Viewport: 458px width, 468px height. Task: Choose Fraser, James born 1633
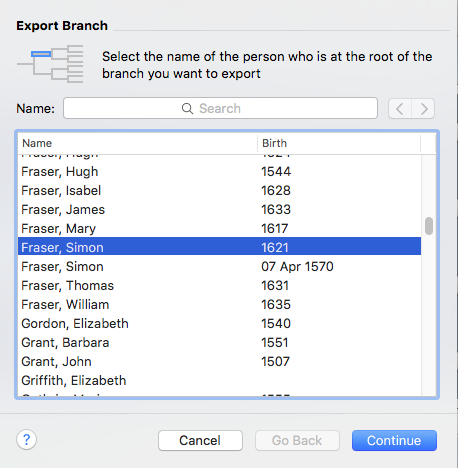[x=219, y=210]
